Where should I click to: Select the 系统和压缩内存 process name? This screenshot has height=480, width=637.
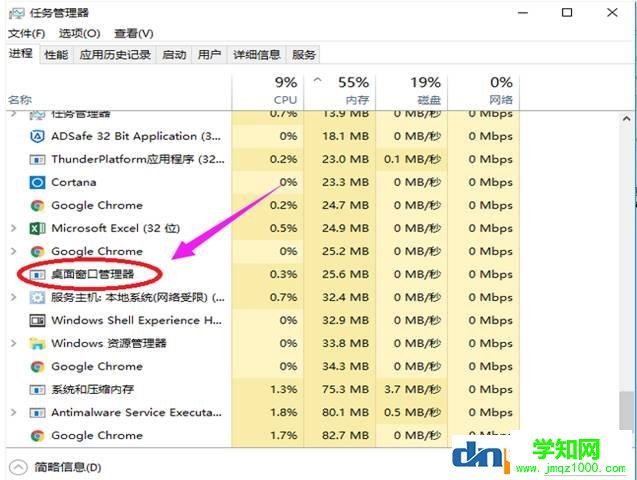93,390
